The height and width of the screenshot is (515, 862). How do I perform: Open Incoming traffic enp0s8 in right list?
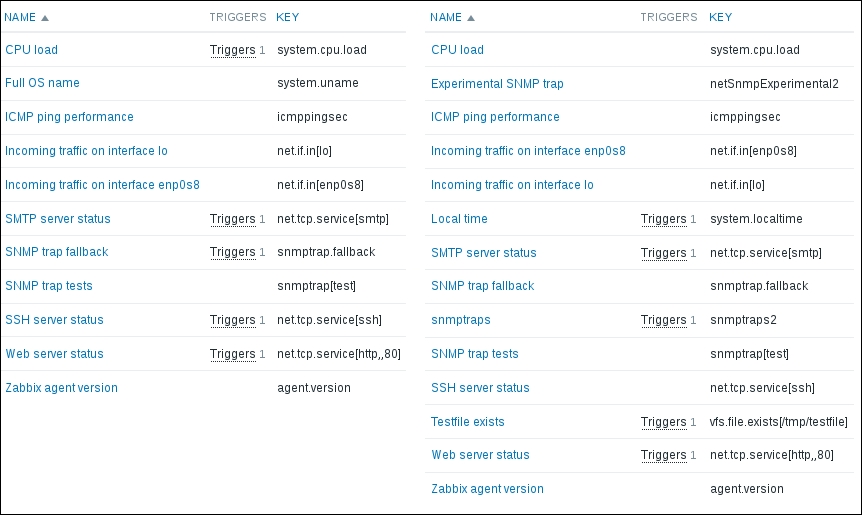528,151
